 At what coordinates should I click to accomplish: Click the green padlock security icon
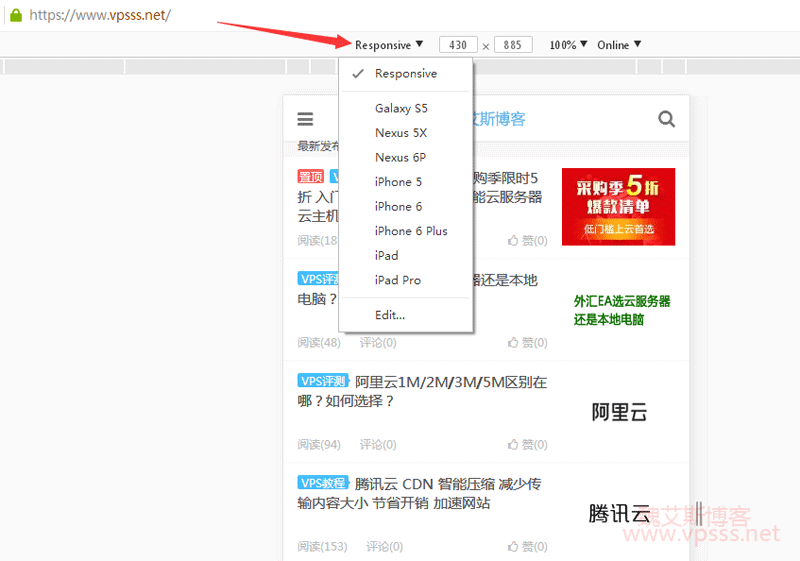pos(15,15)
